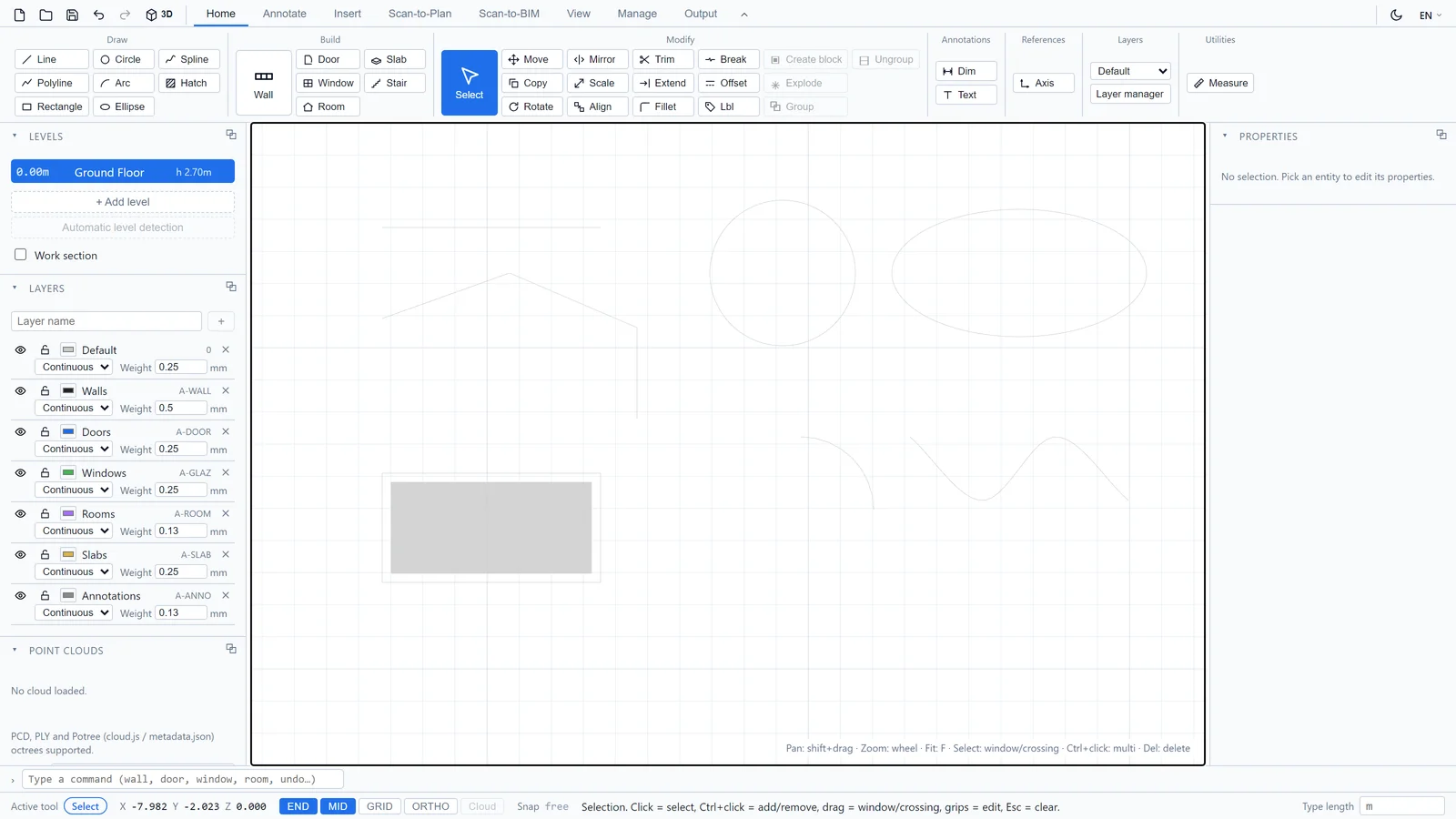Select the Ground Floor level
Screen dimensions: 1456x819
(x=123, y=172)
